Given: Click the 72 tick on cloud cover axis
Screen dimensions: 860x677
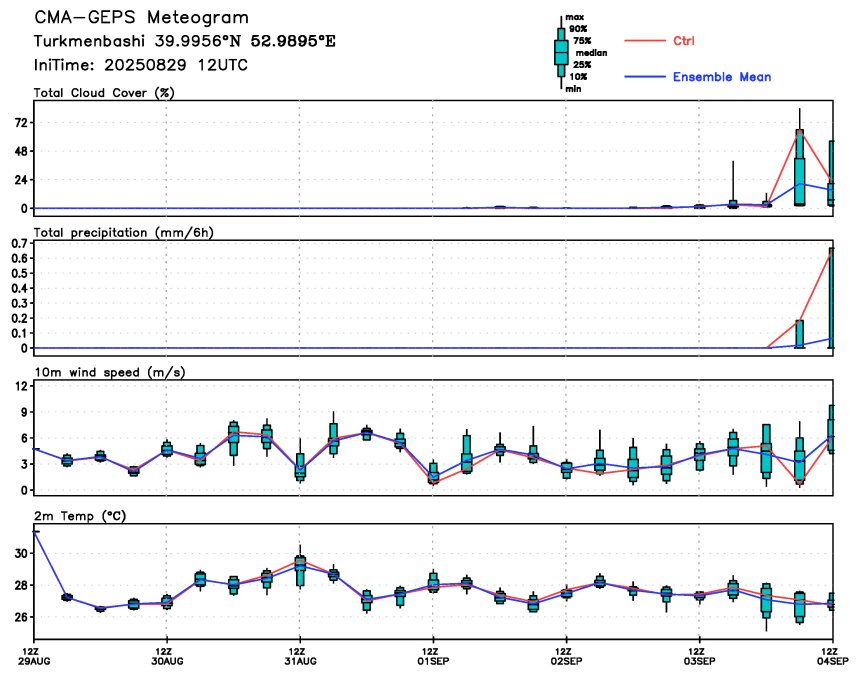Looking at the screenshot, I should (x=21, y=123).
